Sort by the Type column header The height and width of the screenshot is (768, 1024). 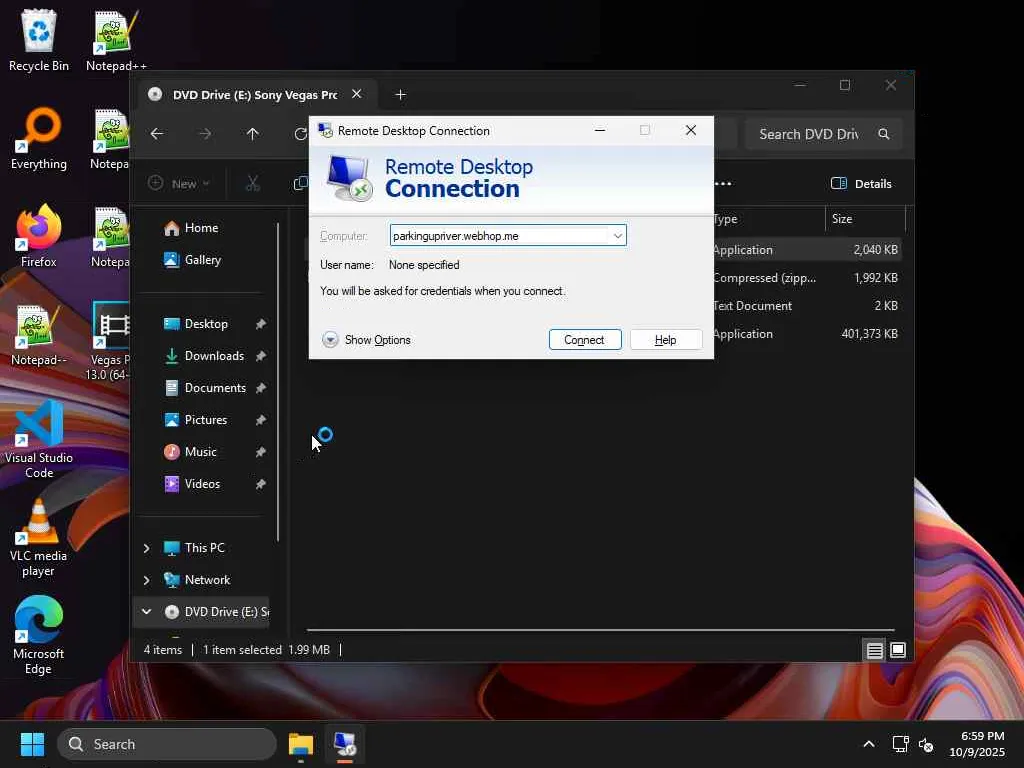coord(769,219)
